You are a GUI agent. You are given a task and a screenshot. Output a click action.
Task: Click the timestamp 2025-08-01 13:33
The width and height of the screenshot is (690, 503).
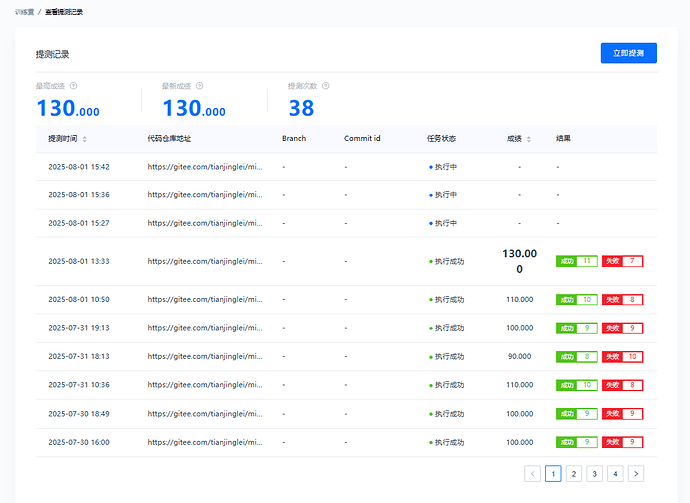pos(79,261)
